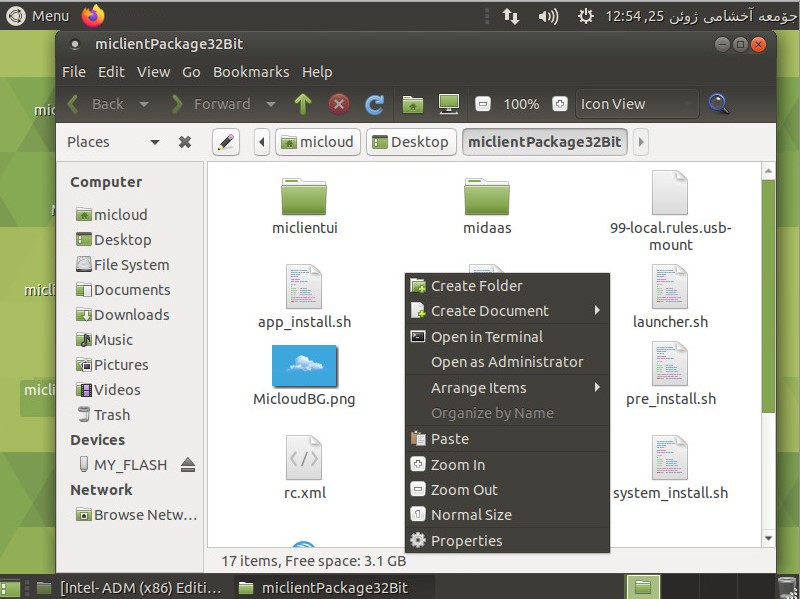This screenshot has height=599, width=800.
Task: Select Properties in the context menu
Action: (466, 541)
